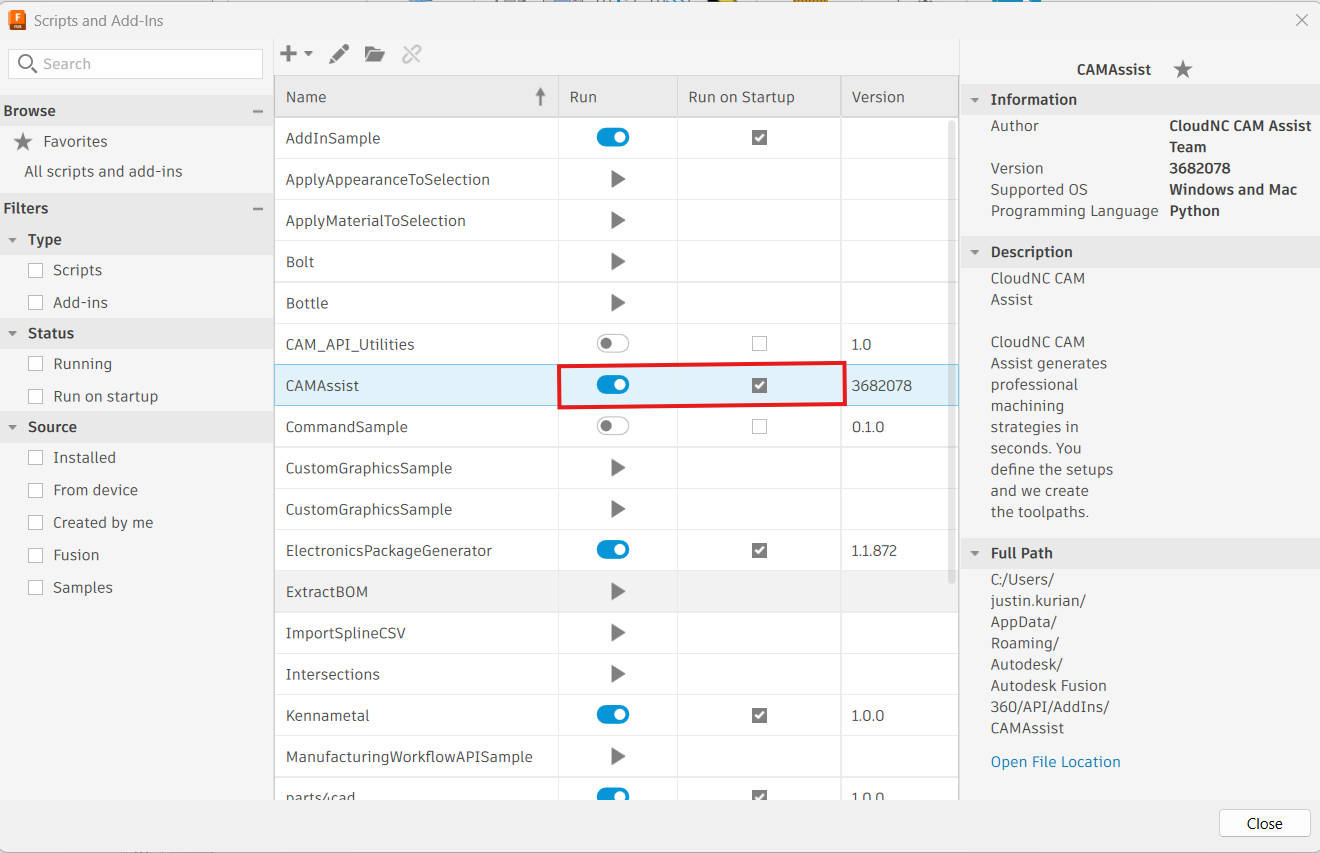
Task: Click the pencil Edit icon in toolbar
Action: [x=339, y=54]
